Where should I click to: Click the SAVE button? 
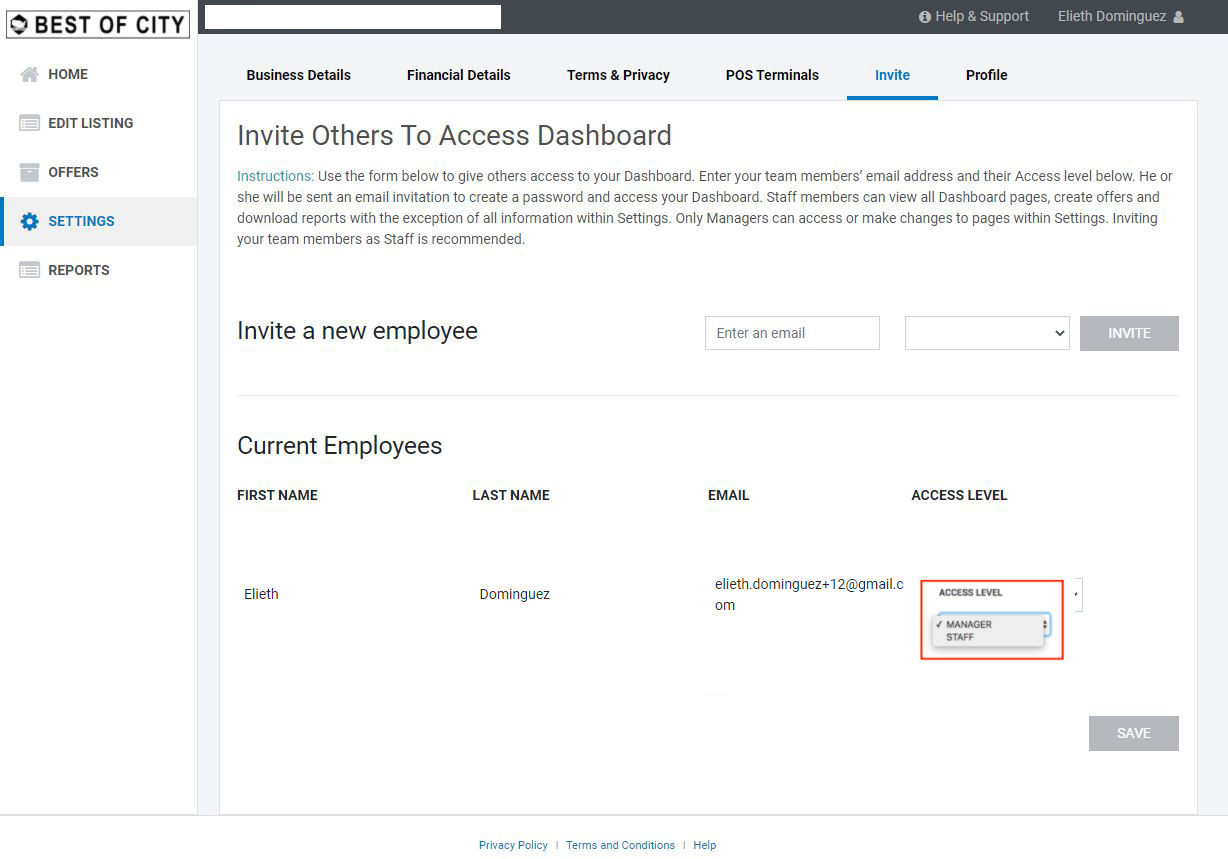tap(1133, 733)
